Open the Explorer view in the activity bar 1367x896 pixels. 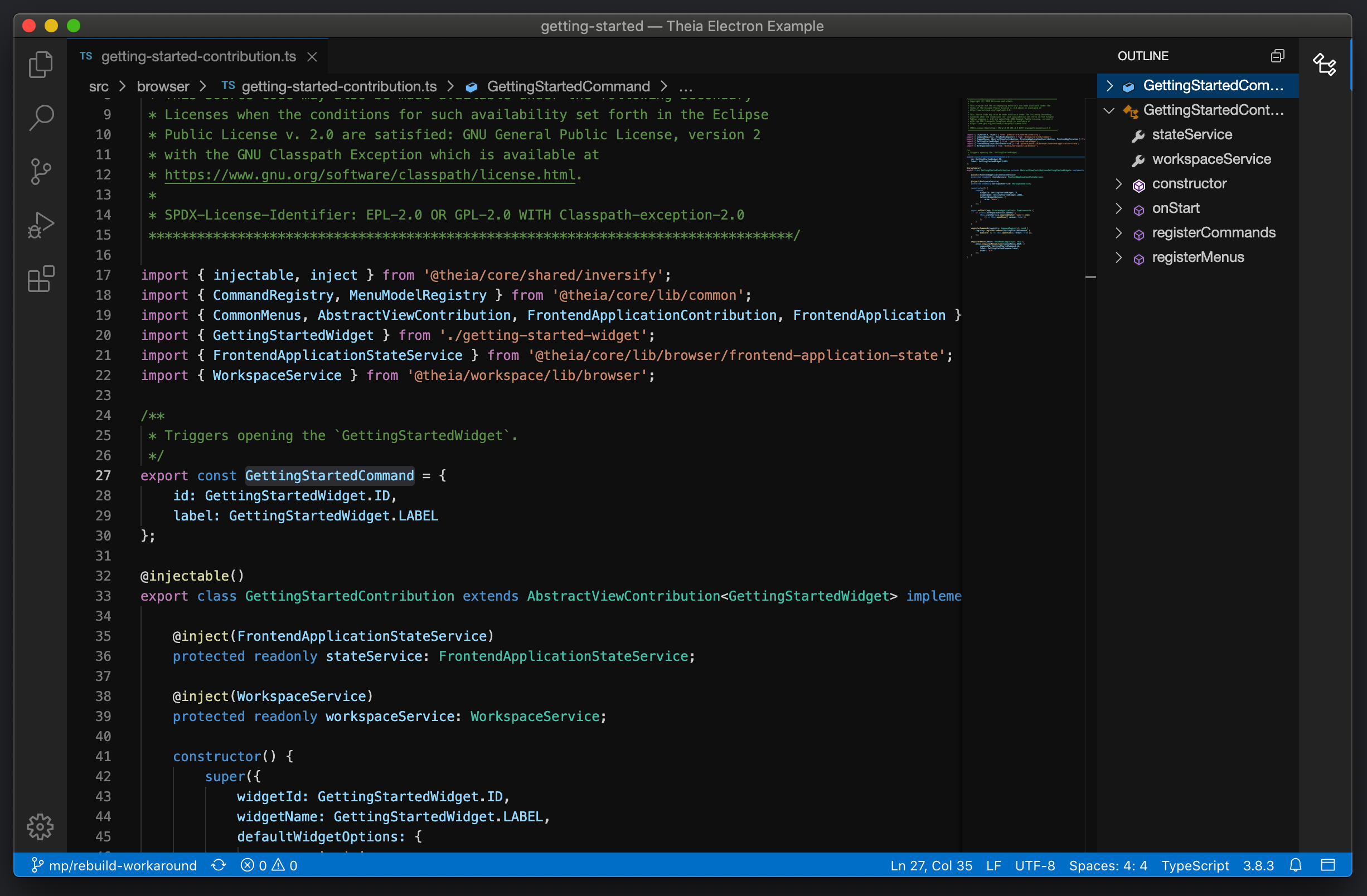pyautogui.click(x=40, y=64)
